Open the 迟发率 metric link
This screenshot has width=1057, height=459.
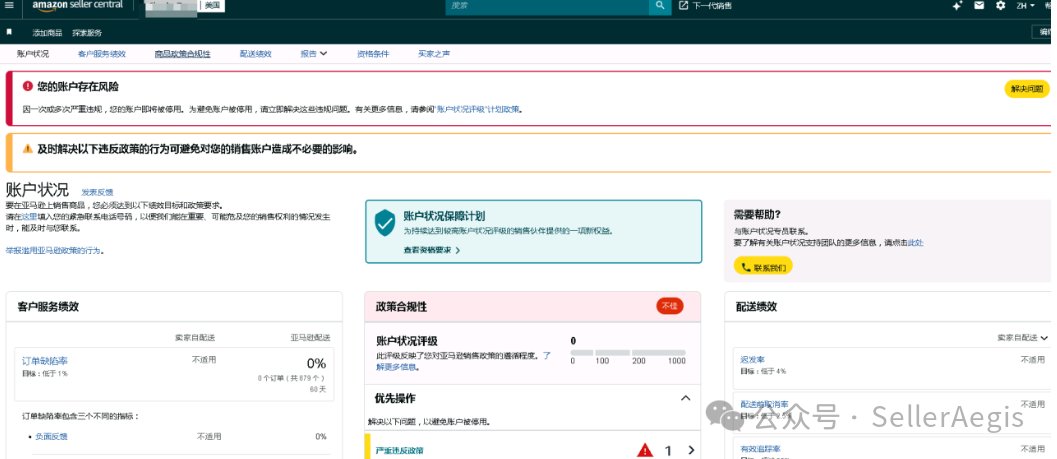(752, 360)
